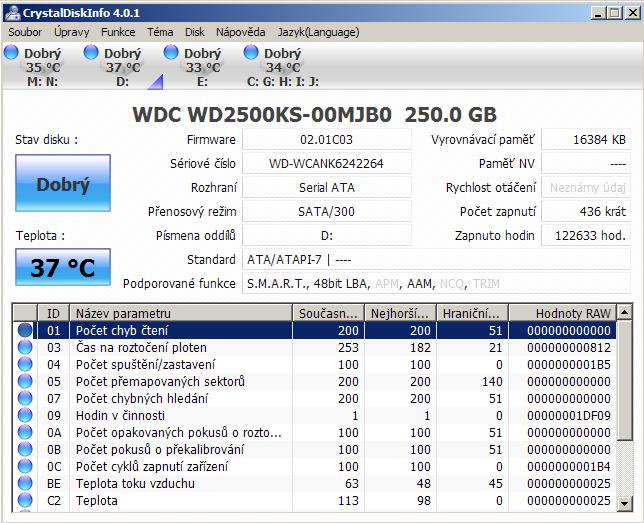This screenshot has width=644, height=523.
Task: Open the Funkce menu
Action: [x=118, y=32]
